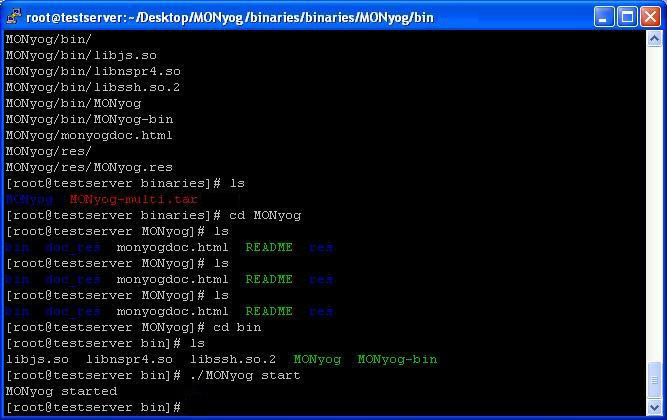Screen dimensions: 667x420
Task: Click the './MONyog start' command text
Action: tap(245, 375)
